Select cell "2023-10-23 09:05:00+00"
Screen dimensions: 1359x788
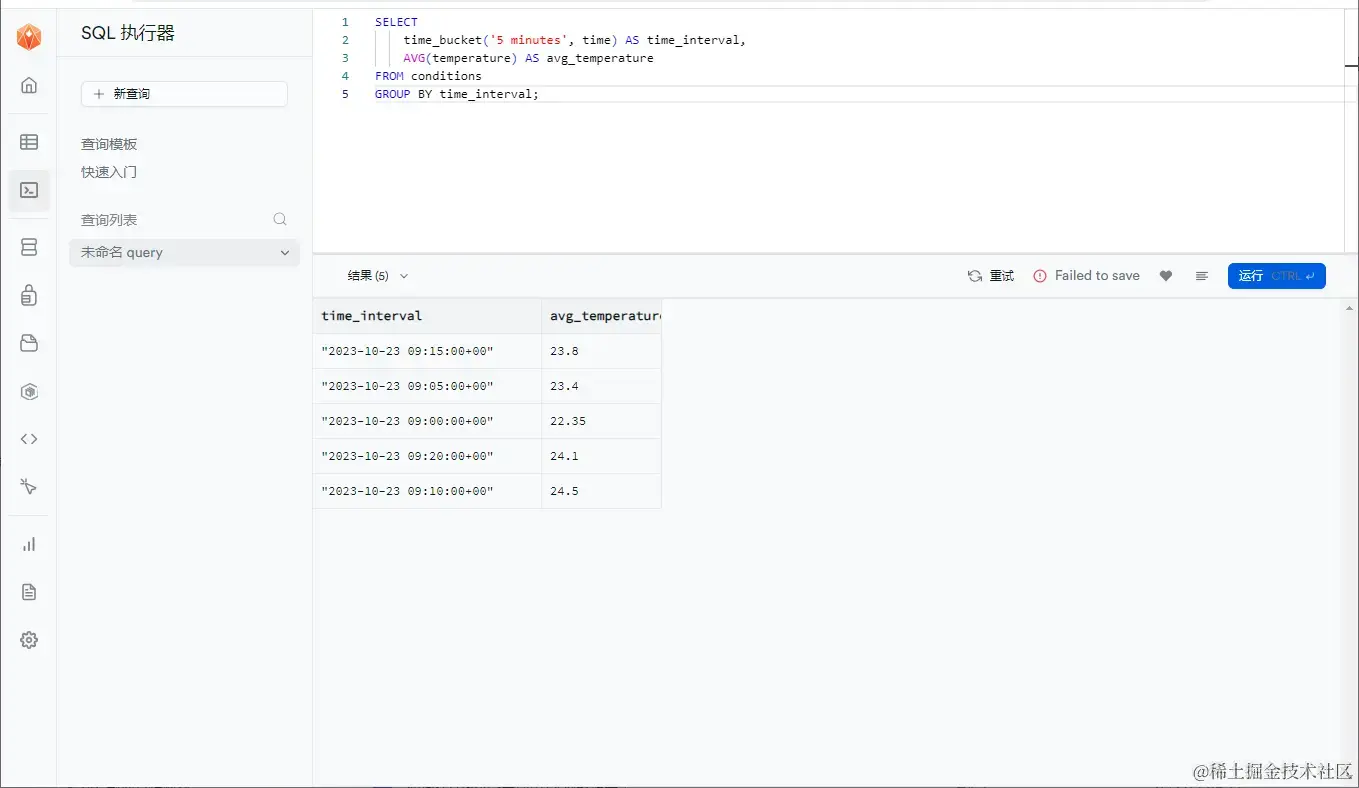click(x=427, y=386)
